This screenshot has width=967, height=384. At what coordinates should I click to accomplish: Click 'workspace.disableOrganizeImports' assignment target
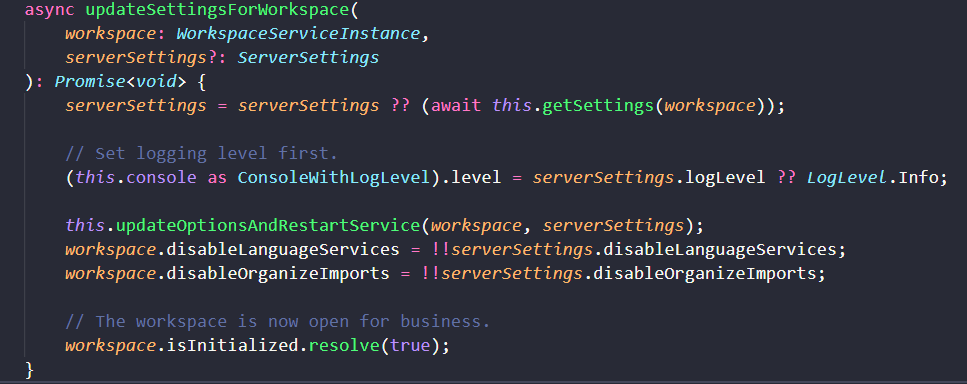point(228,273)
